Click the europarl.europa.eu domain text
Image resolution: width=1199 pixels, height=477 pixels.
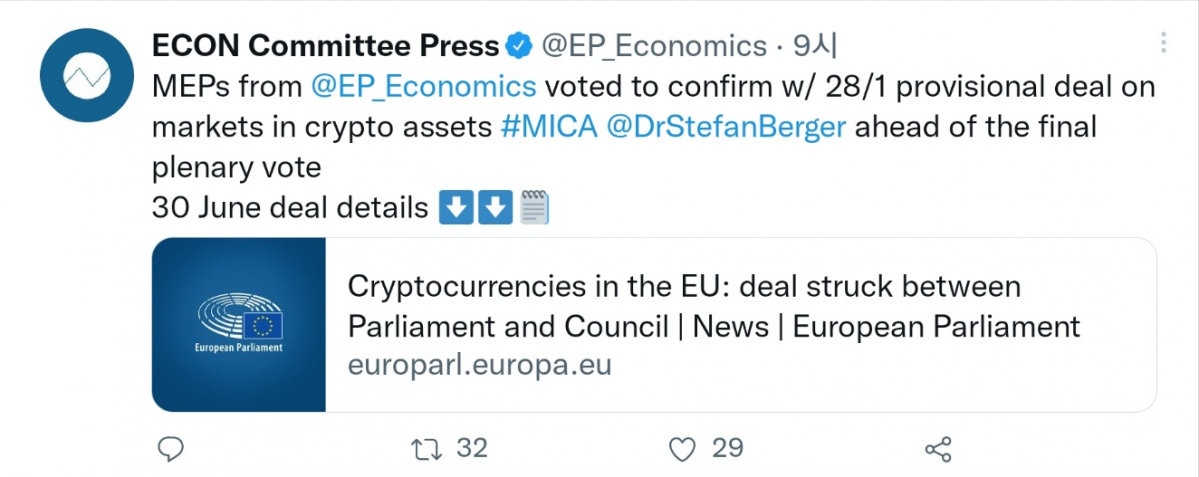tap(479, 365)
